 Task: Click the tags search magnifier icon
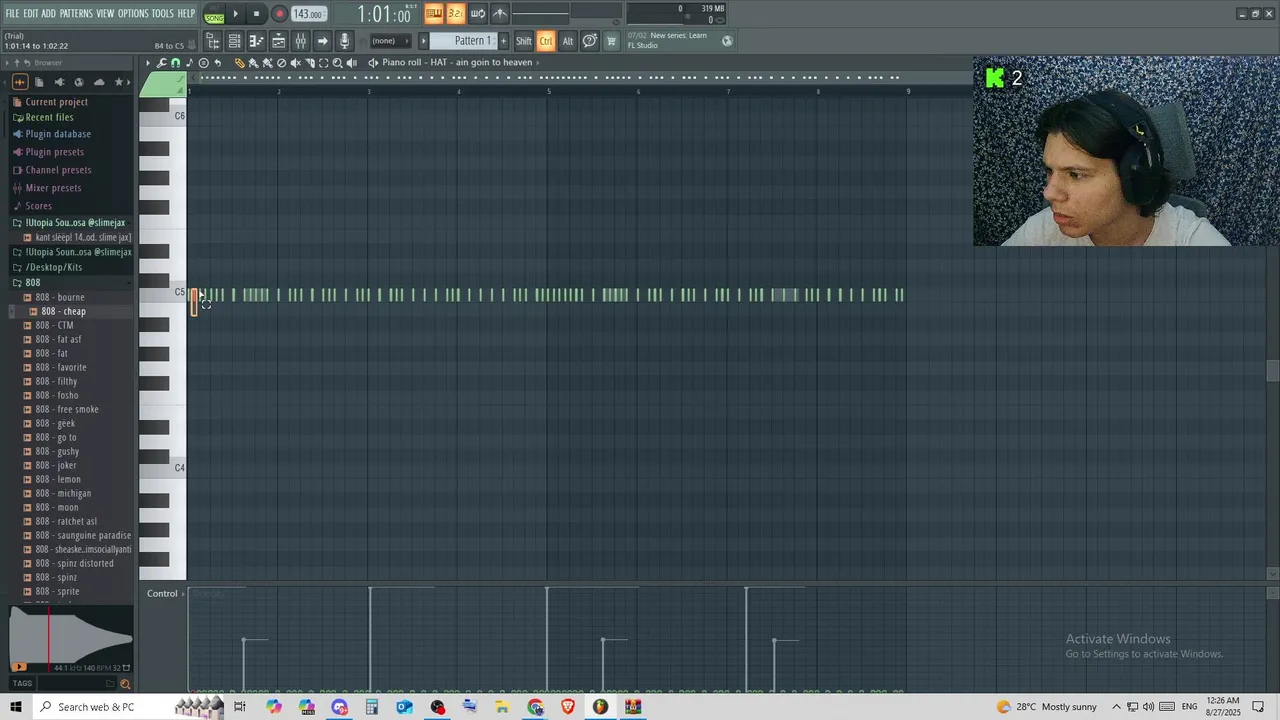click(125, 684)
